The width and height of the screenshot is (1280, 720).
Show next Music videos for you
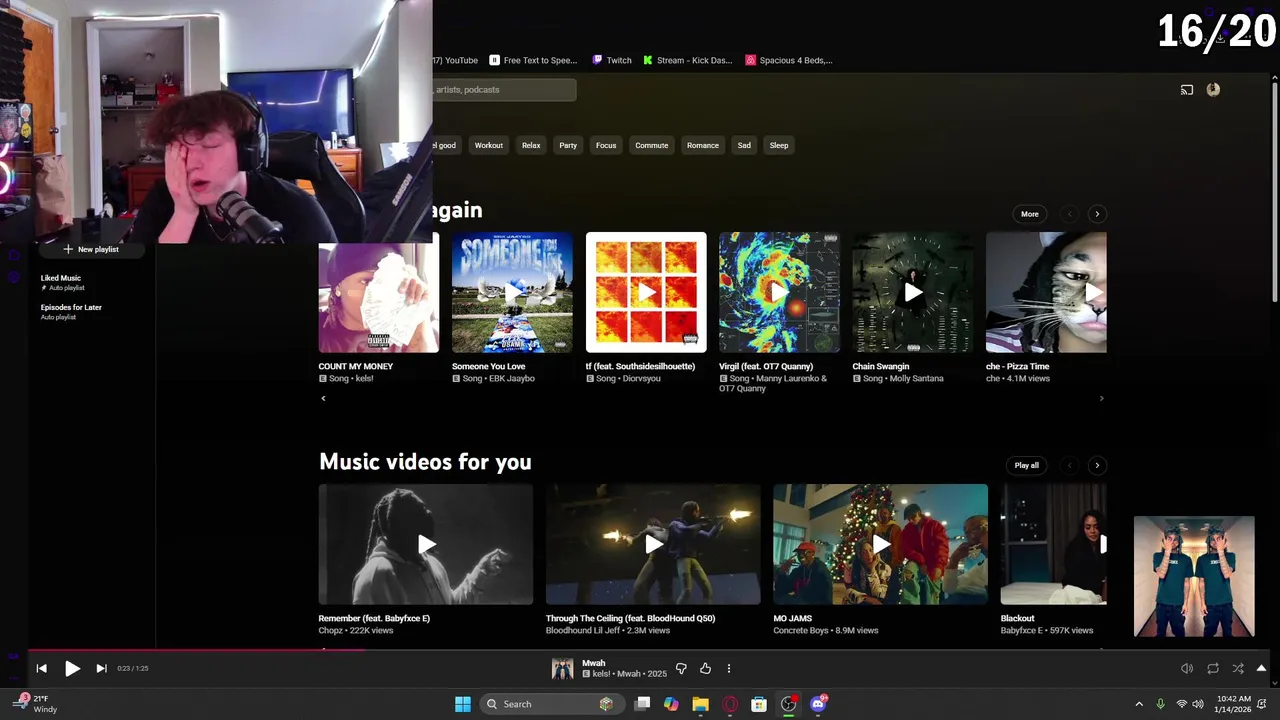1097,465
